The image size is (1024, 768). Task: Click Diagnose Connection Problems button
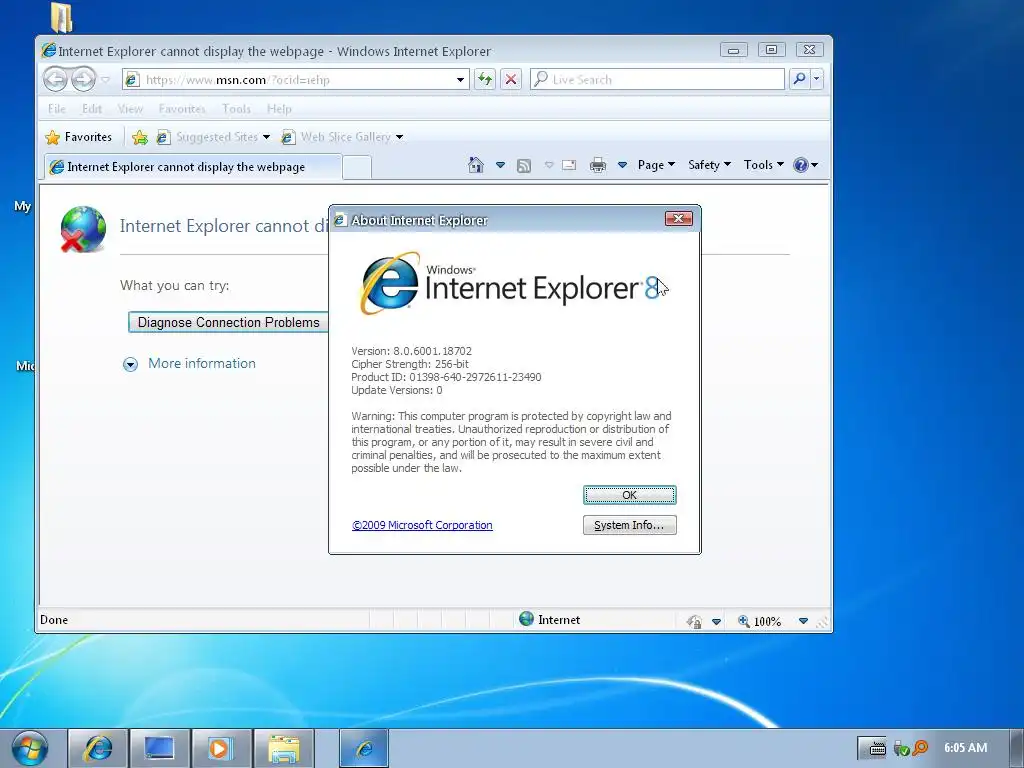pyautogui.click(x=229, y=323)
